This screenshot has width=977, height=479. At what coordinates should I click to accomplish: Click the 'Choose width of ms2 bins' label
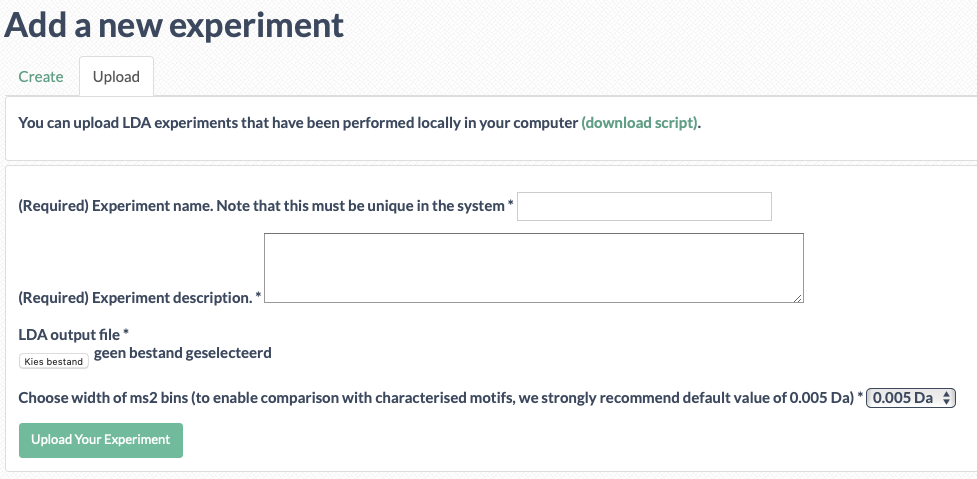pos(435,397)
